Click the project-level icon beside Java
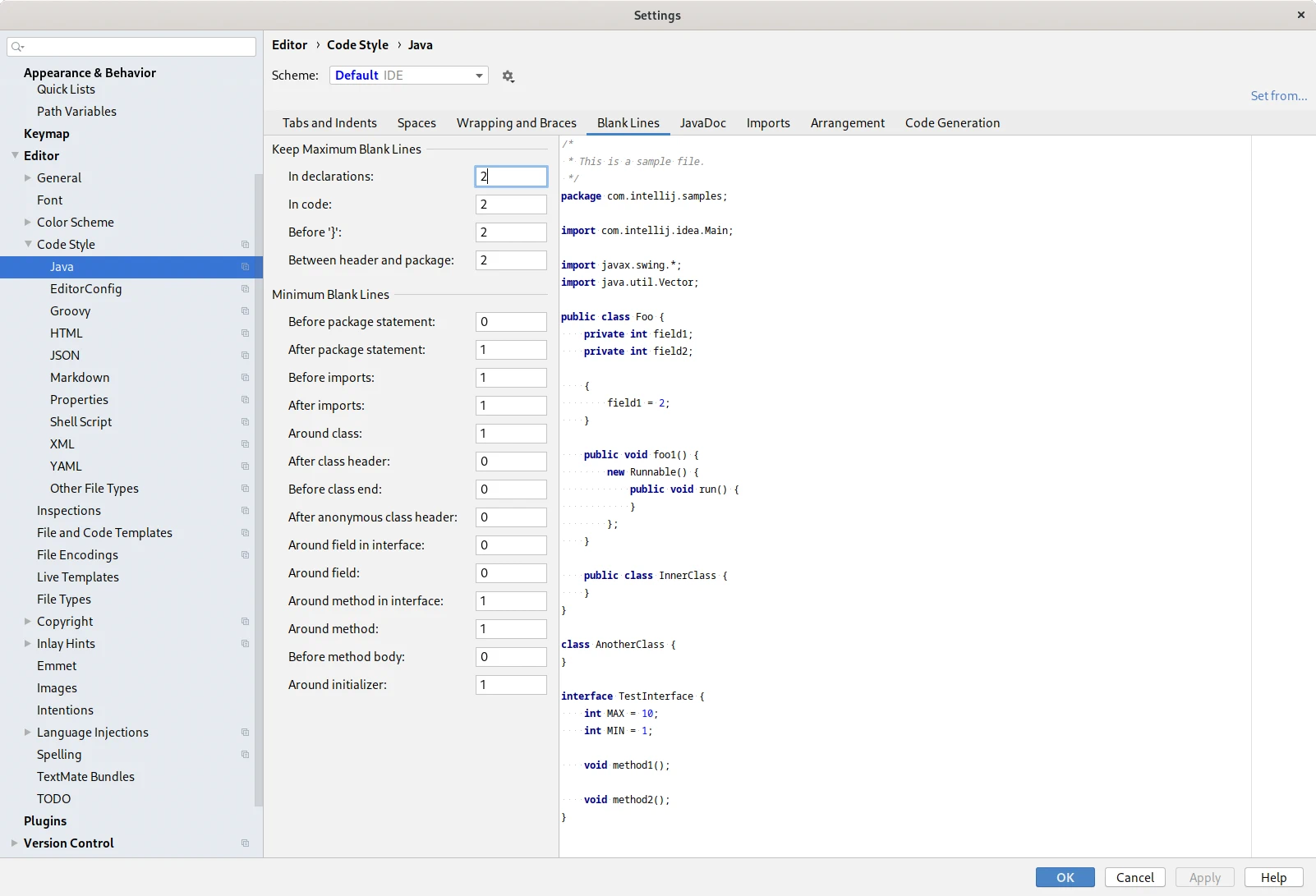The image size is (1316, 896). tap(245, 267)
